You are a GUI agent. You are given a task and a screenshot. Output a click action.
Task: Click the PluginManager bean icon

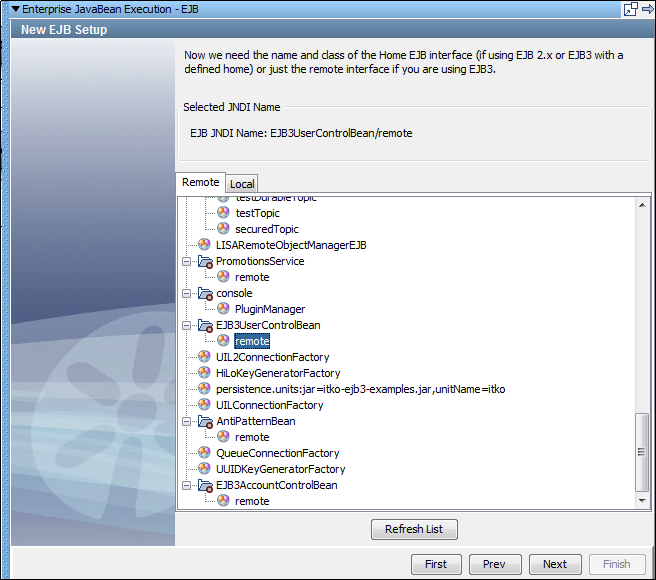click(223, 308)
